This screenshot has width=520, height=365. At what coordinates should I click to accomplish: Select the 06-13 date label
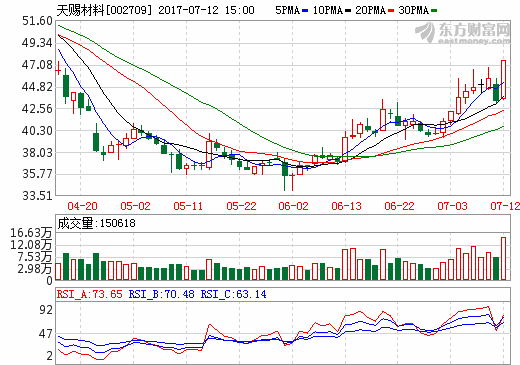coord(346,206)
